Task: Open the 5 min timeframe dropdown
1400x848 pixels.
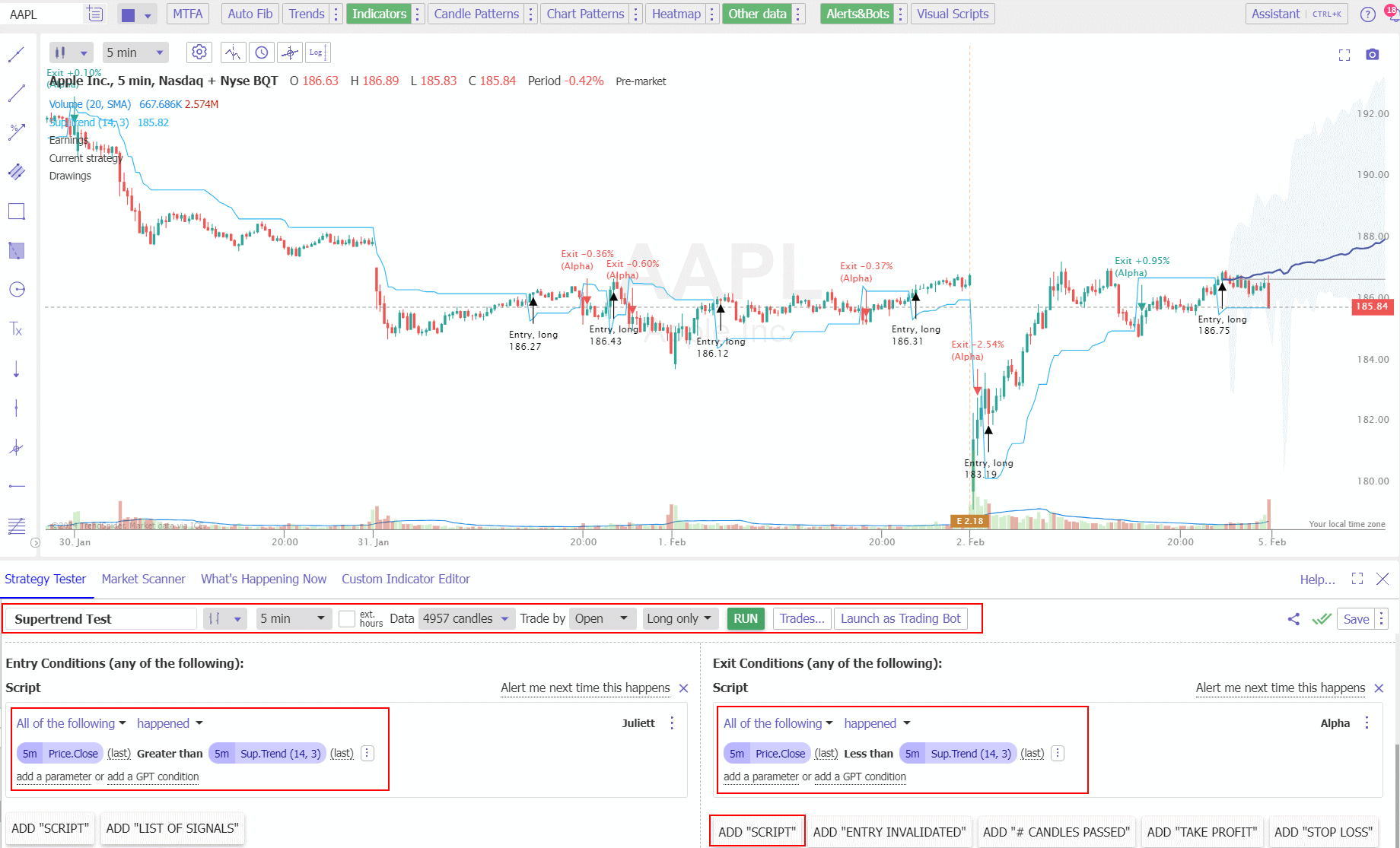Action: tap(135, 52)
